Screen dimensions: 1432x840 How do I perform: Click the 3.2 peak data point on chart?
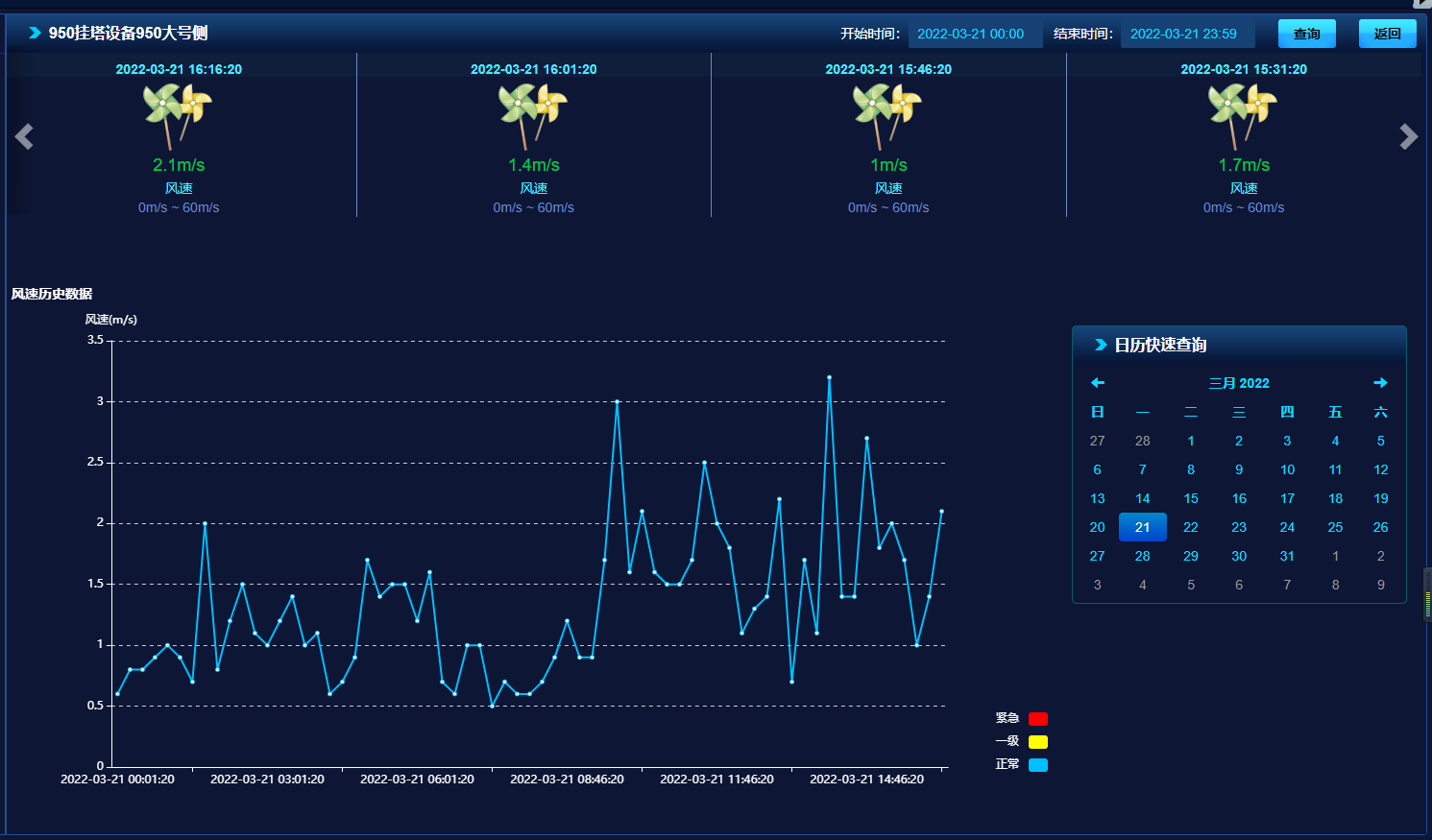point(829,377)
